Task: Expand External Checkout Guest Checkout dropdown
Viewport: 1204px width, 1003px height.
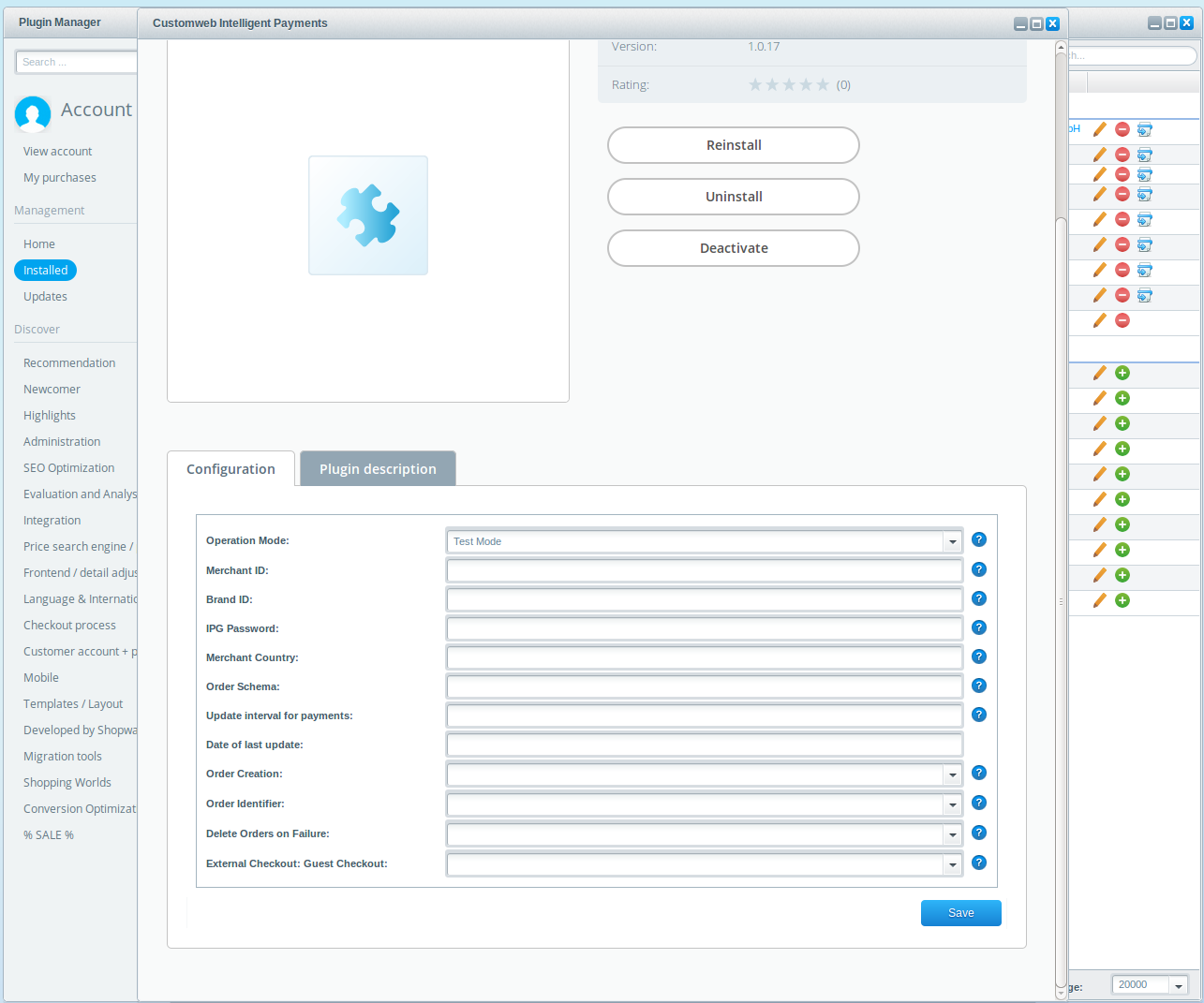Action: click(953, 864)
